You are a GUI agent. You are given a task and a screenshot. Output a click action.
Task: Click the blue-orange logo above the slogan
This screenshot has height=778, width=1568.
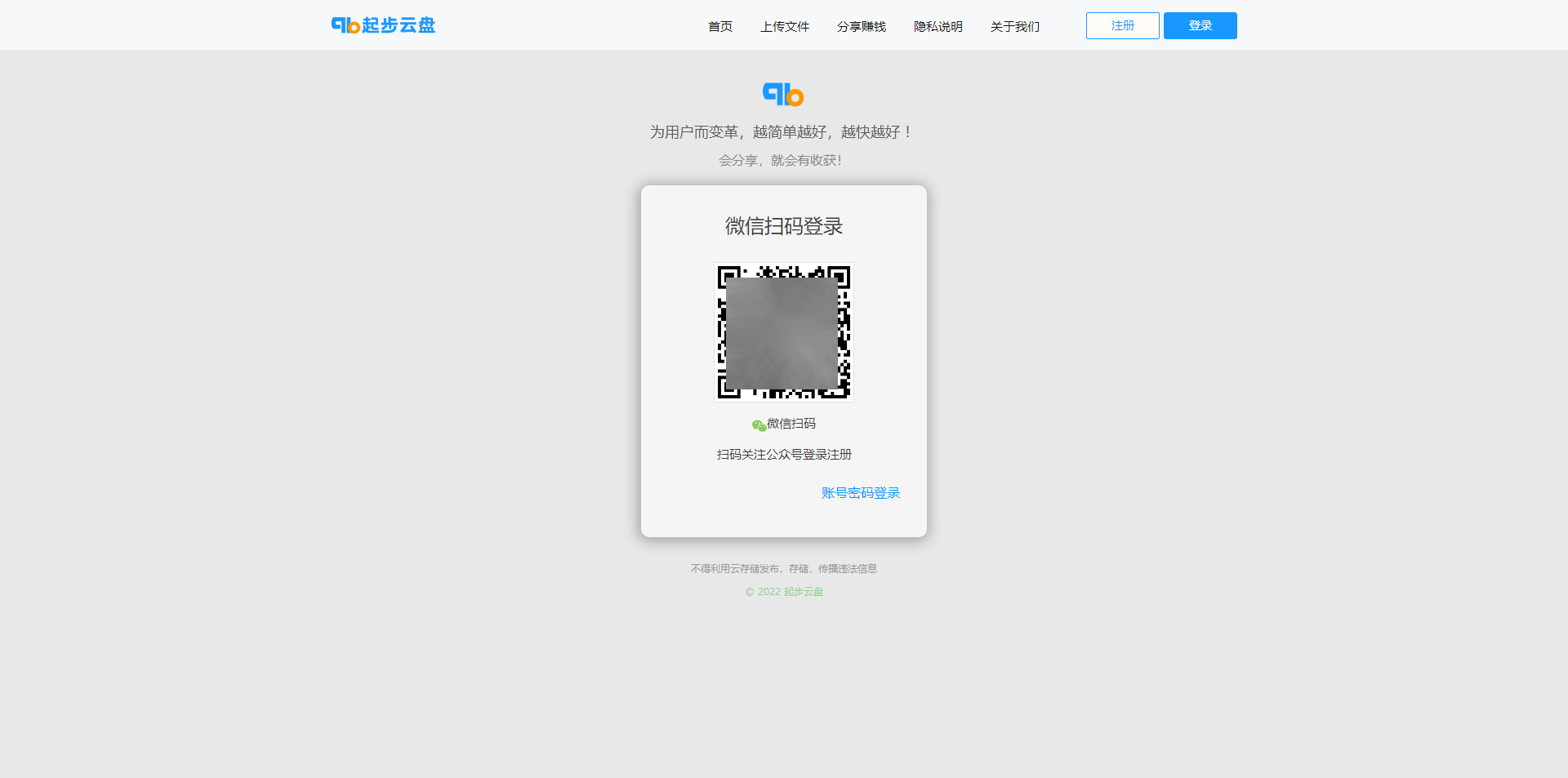click(x=783, y=95)
